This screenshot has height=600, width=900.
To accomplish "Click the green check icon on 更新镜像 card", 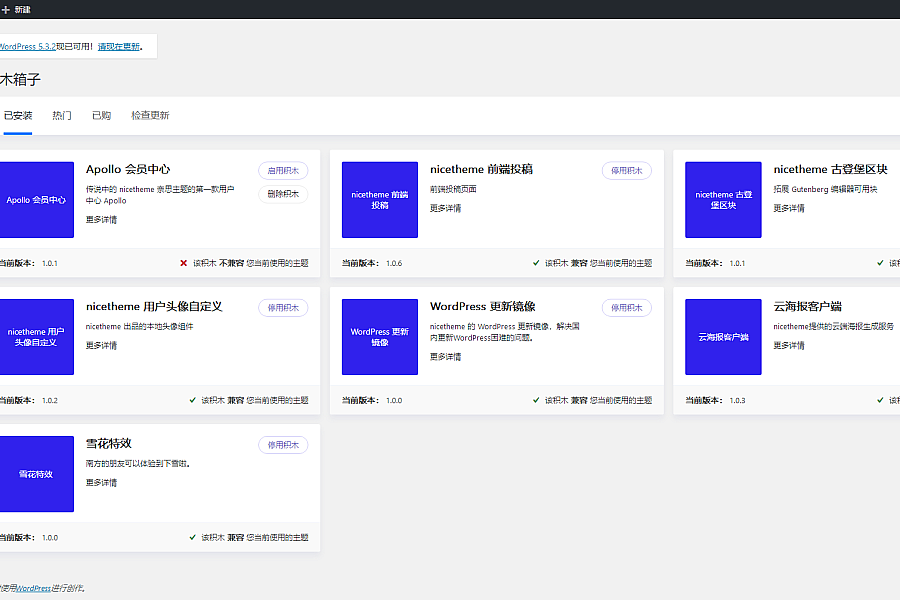I will click(x=536, y=400).
